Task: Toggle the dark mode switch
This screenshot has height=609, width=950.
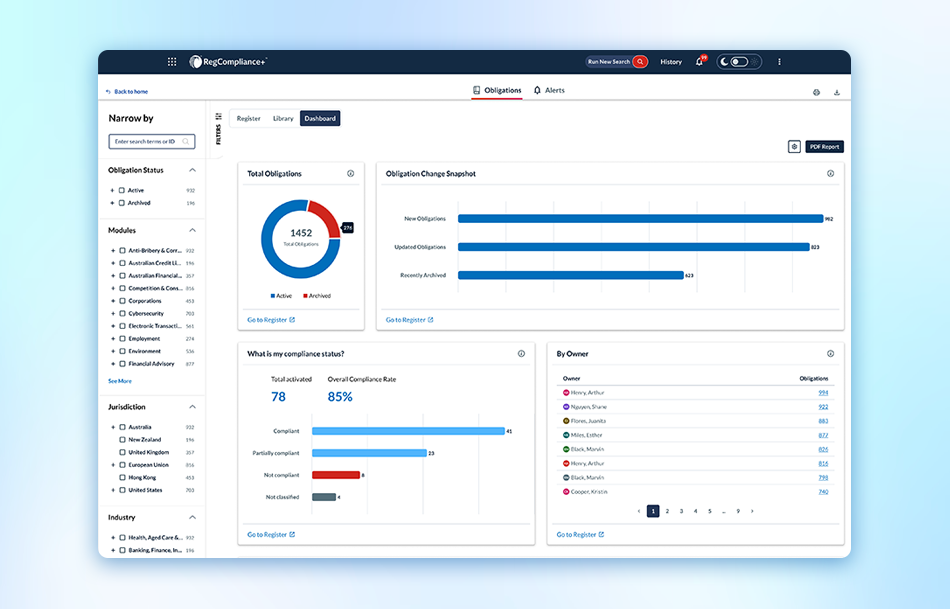Action: (738, 61)
